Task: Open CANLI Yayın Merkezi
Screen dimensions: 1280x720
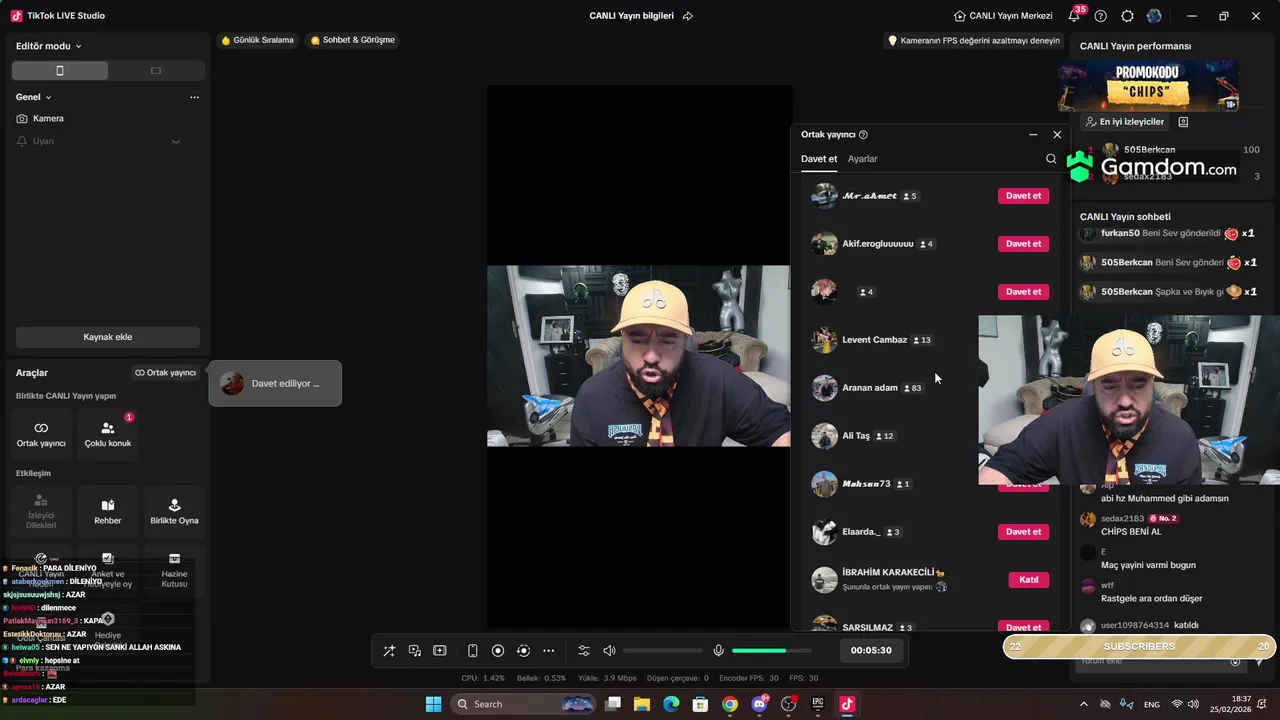Action: coord(1003,16)
